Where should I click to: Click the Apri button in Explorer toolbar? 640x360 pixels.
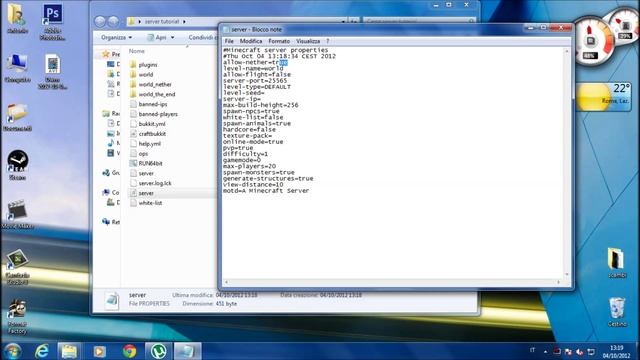(158, 37)
